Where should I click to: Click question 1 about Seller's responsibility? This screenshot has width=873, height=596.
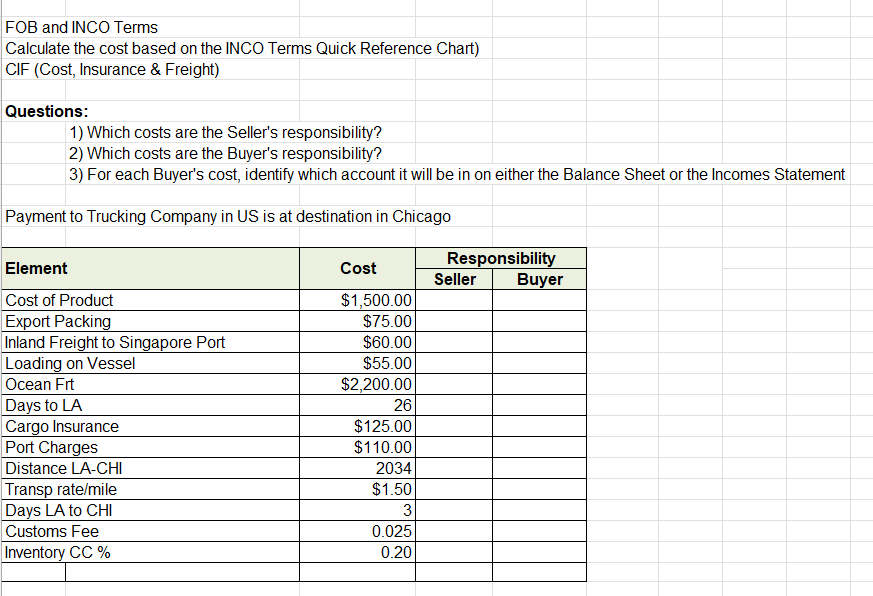click(180, 132)
